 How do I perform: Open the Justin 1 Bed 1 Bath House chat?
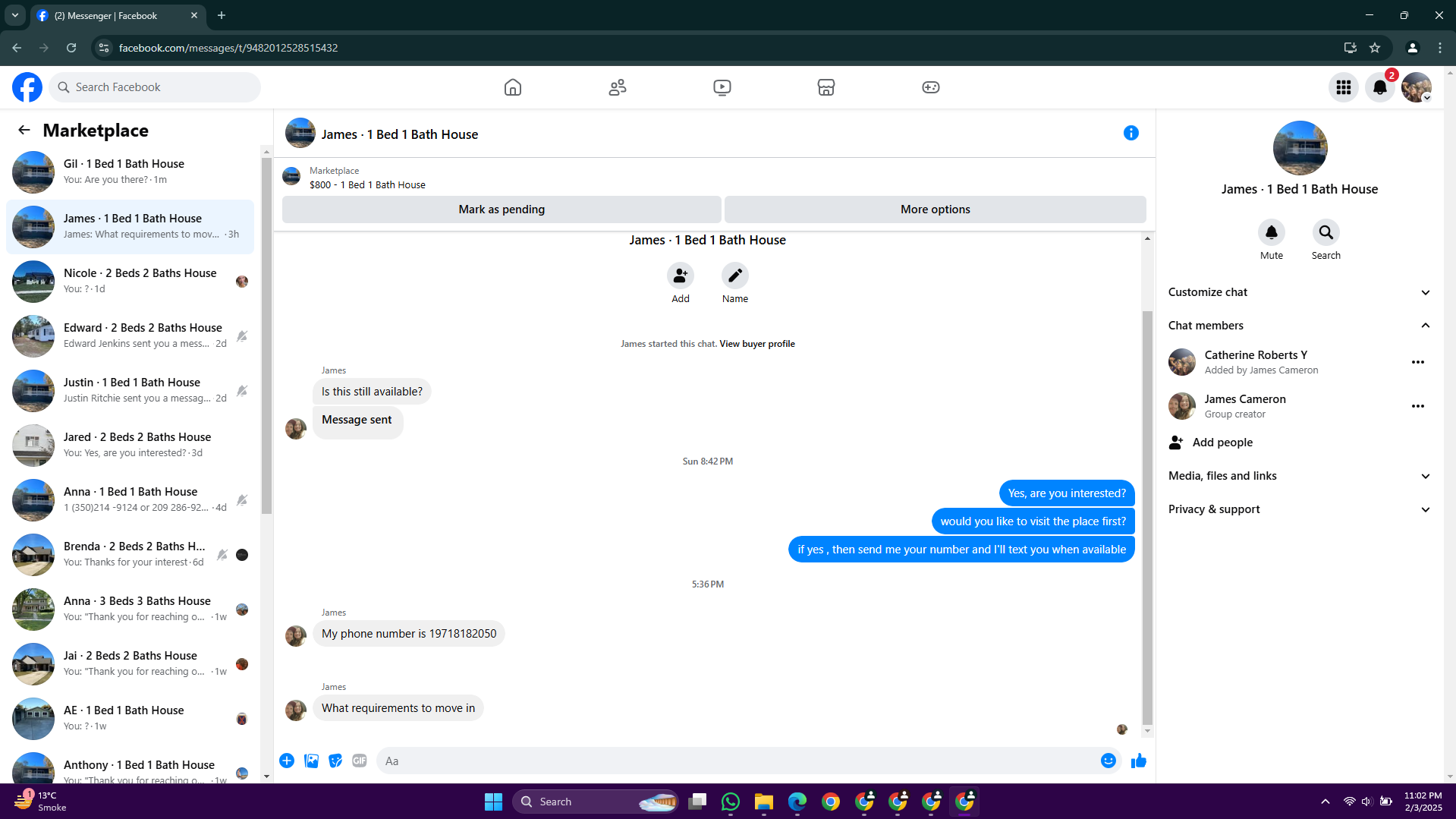131,391
